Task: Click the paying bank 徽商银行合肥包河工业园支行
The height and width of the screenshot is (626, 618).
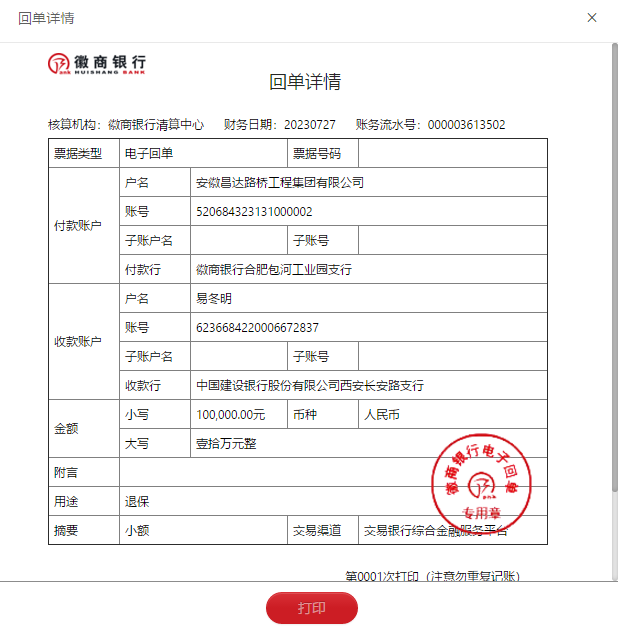Action: (x=273, y=270)
